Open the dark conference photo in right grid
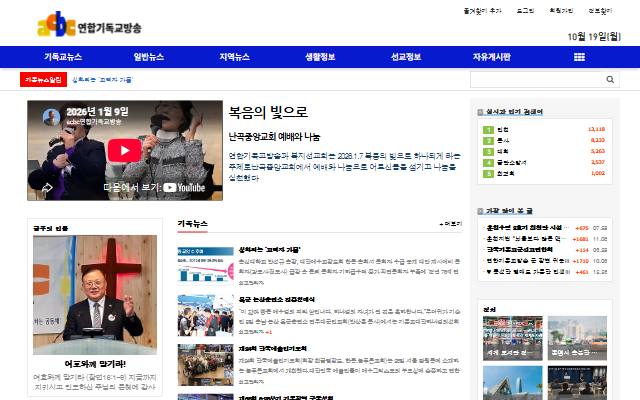This screenshot has height=400, width=640. click(577, 383)
